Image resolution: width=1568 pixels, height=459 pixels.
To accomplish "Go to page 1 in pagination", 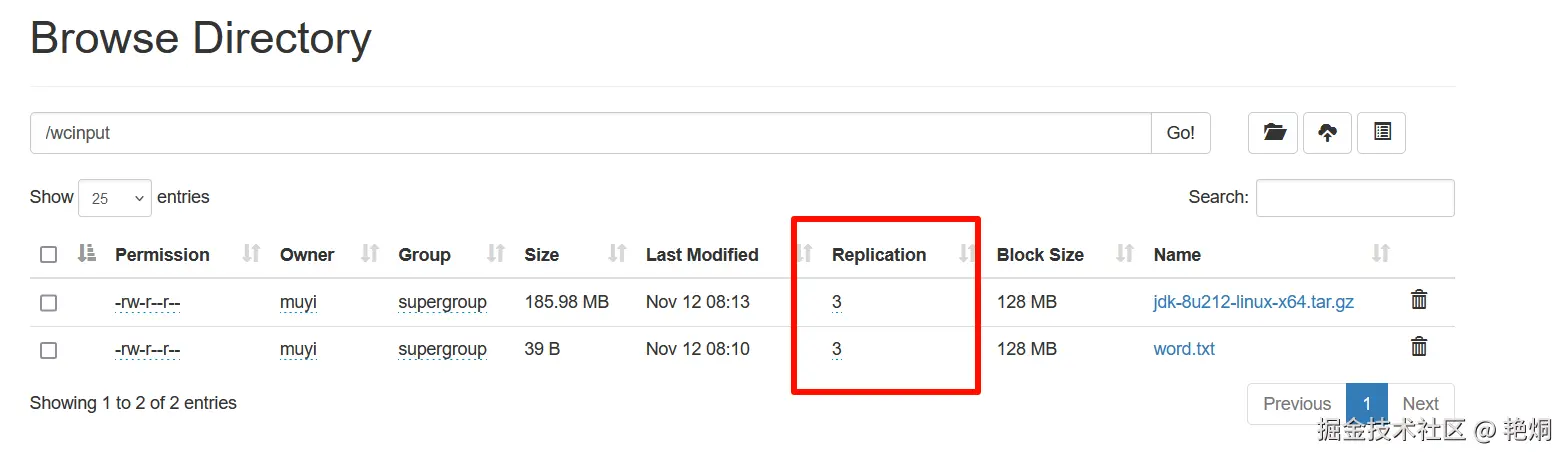I will 1367,404.
